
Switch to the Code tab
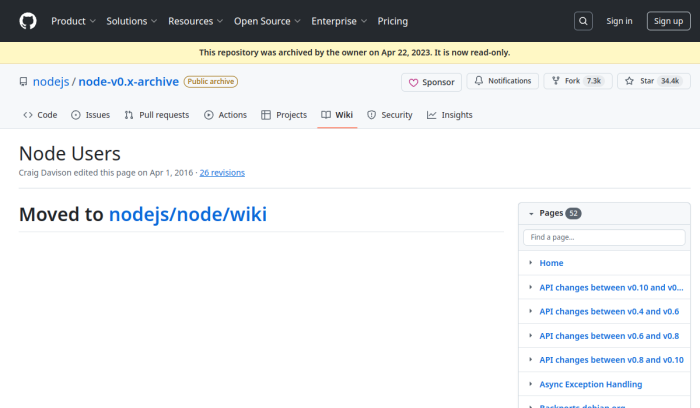[x=40, y=115]
